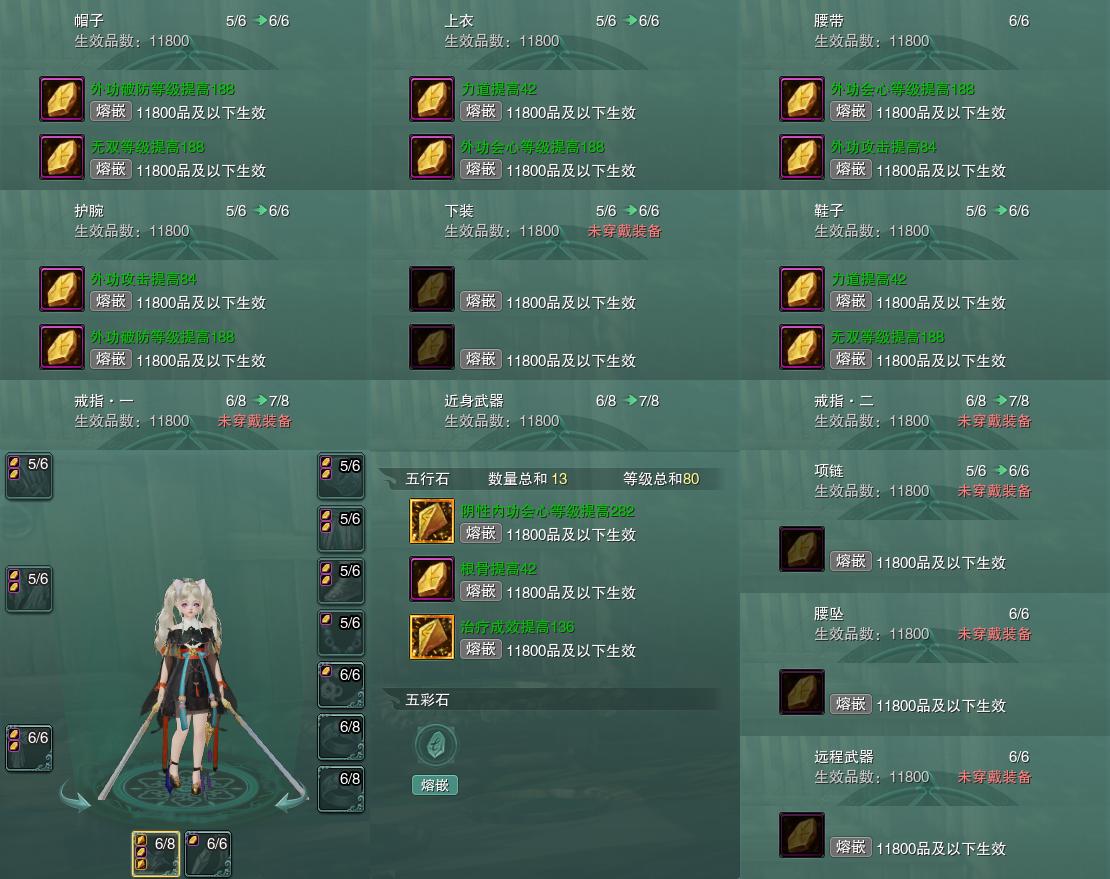The image size is (1110, 879).
Task: Rotate character left with curved arrow
Action: coord(75,796)
